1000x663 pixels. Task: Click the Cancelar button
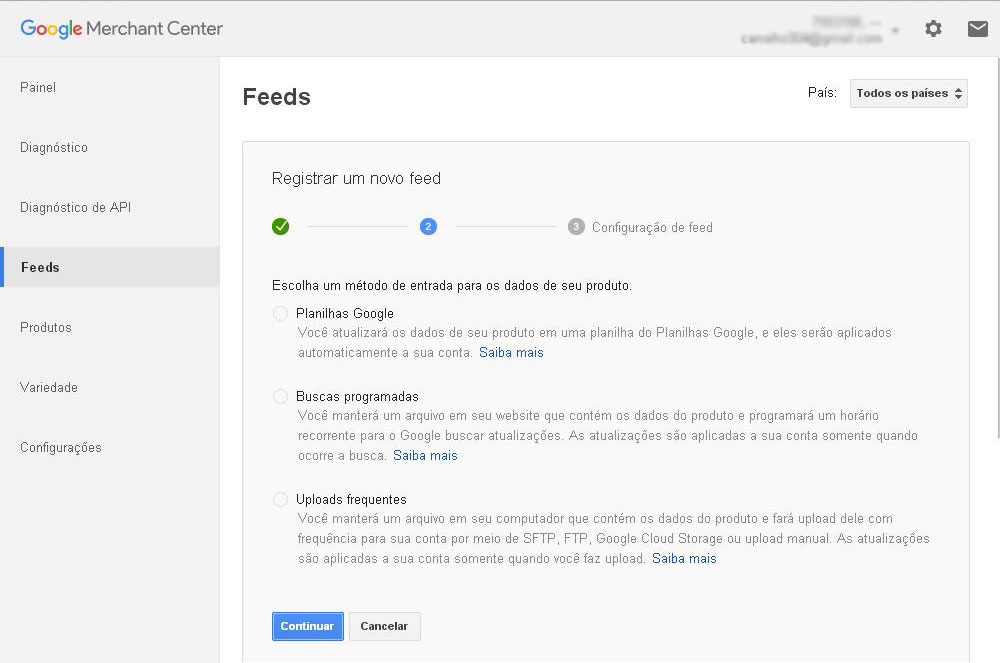click(x=384, y=626)
